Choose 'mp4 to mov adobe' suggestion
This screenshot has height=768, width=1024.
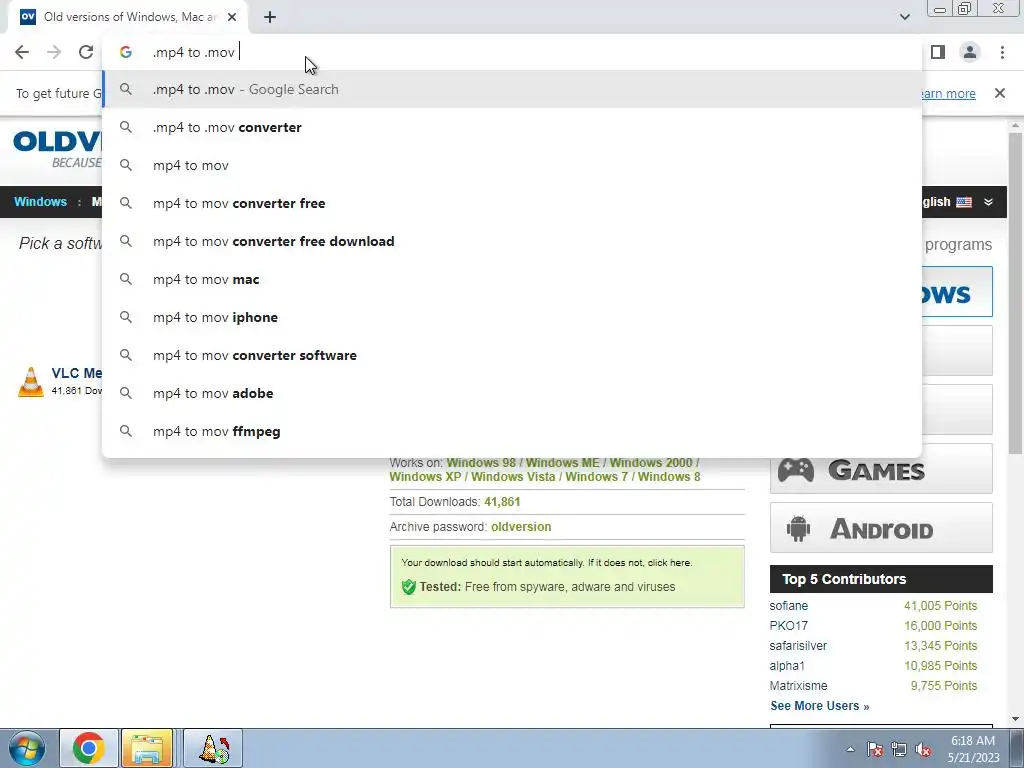(x=513, y=393)
